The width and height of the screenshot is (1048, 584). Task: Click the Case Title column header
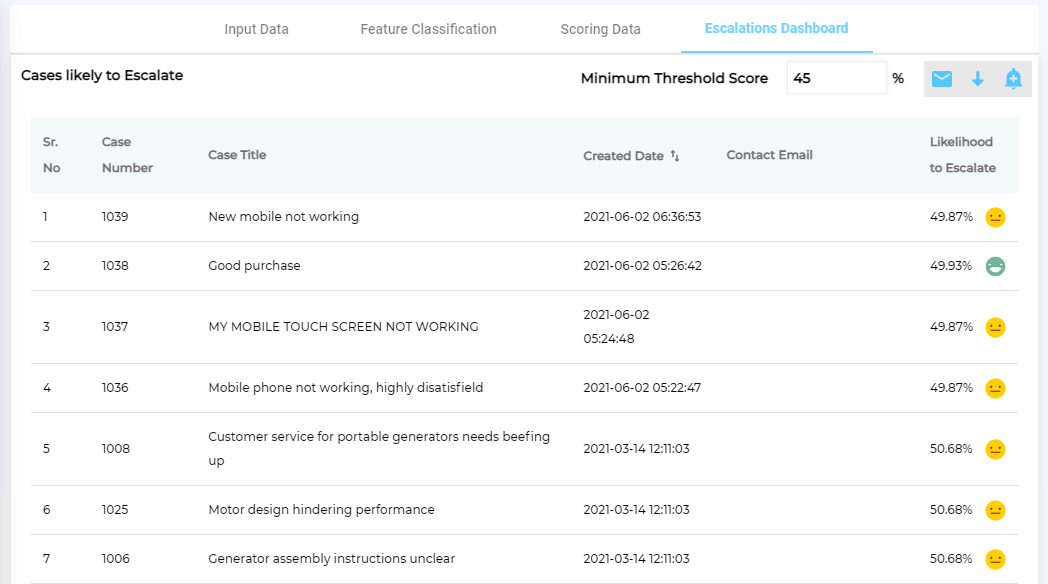click(x=237, y=155)
